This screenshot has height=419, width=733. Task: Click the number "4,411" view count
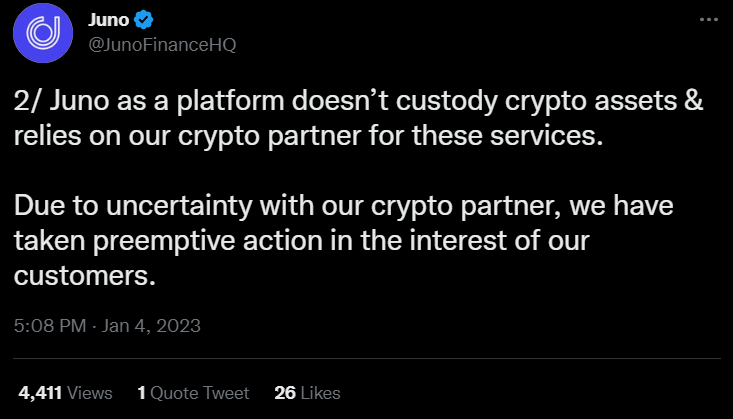tap(39, 392)
